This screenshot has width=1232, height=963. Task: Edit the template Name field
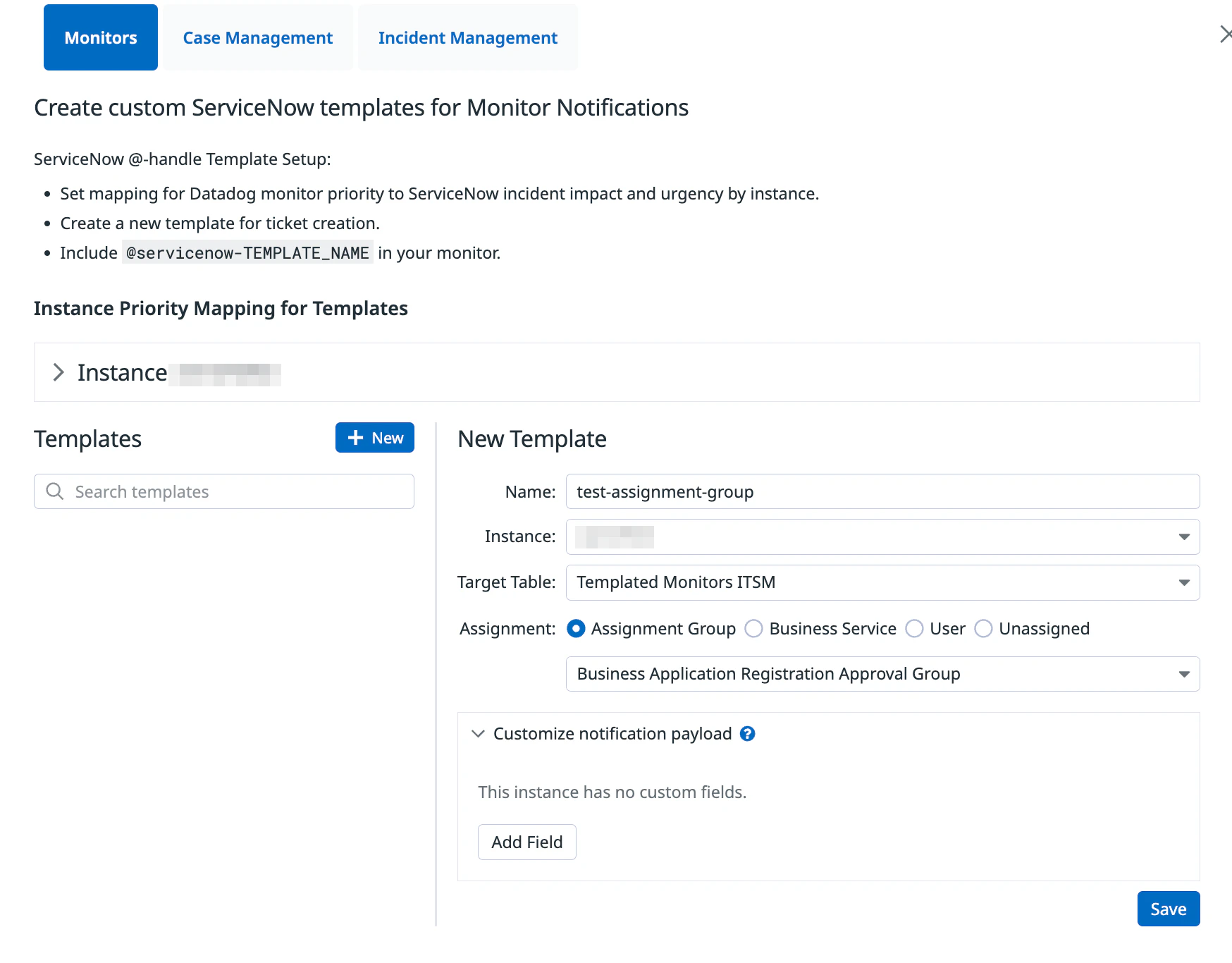tap(882, 491)
